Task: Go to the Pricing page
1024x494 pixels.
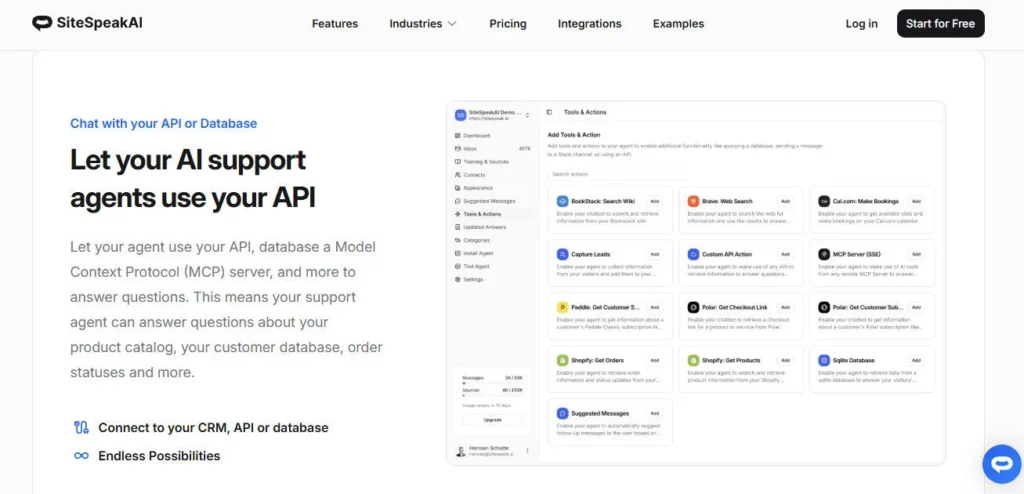Action: tap(508, 24)
